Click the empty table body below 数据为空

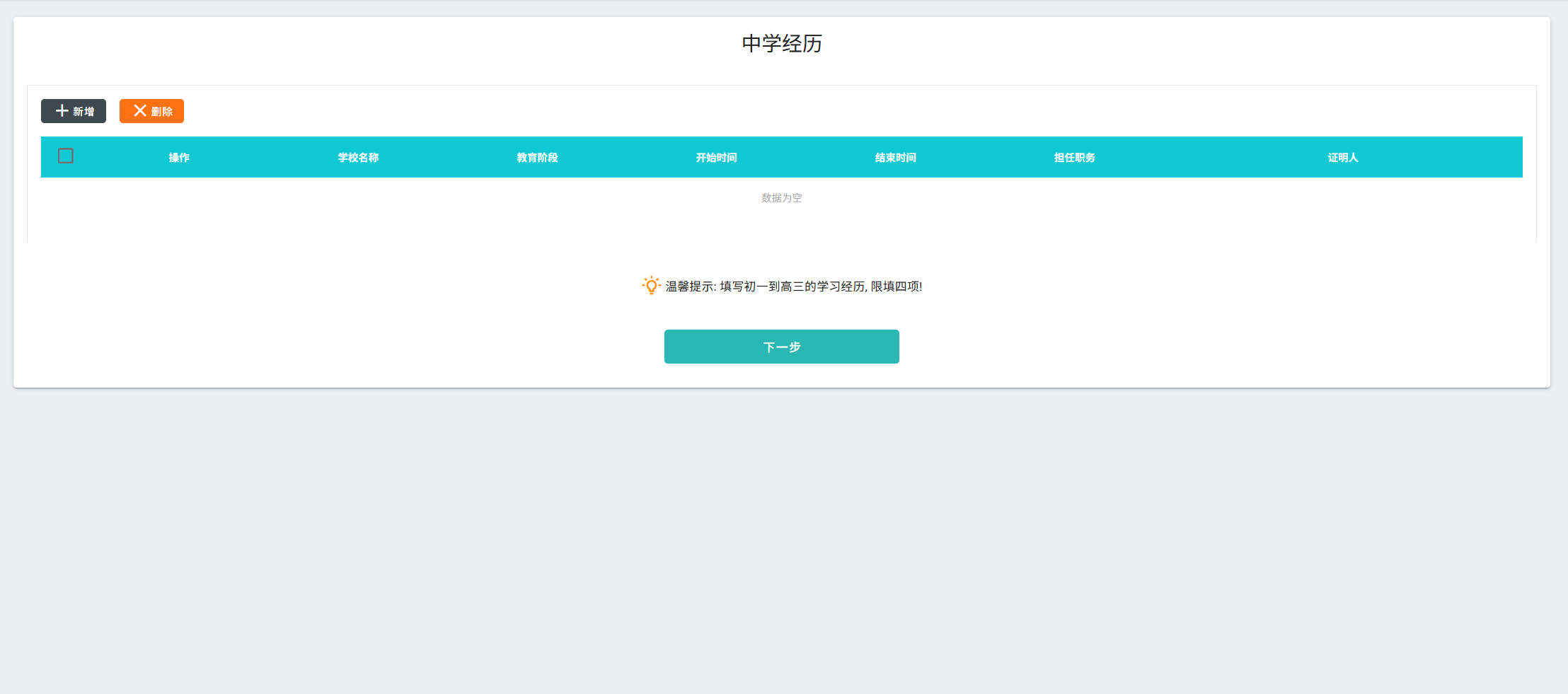point(781,226)
